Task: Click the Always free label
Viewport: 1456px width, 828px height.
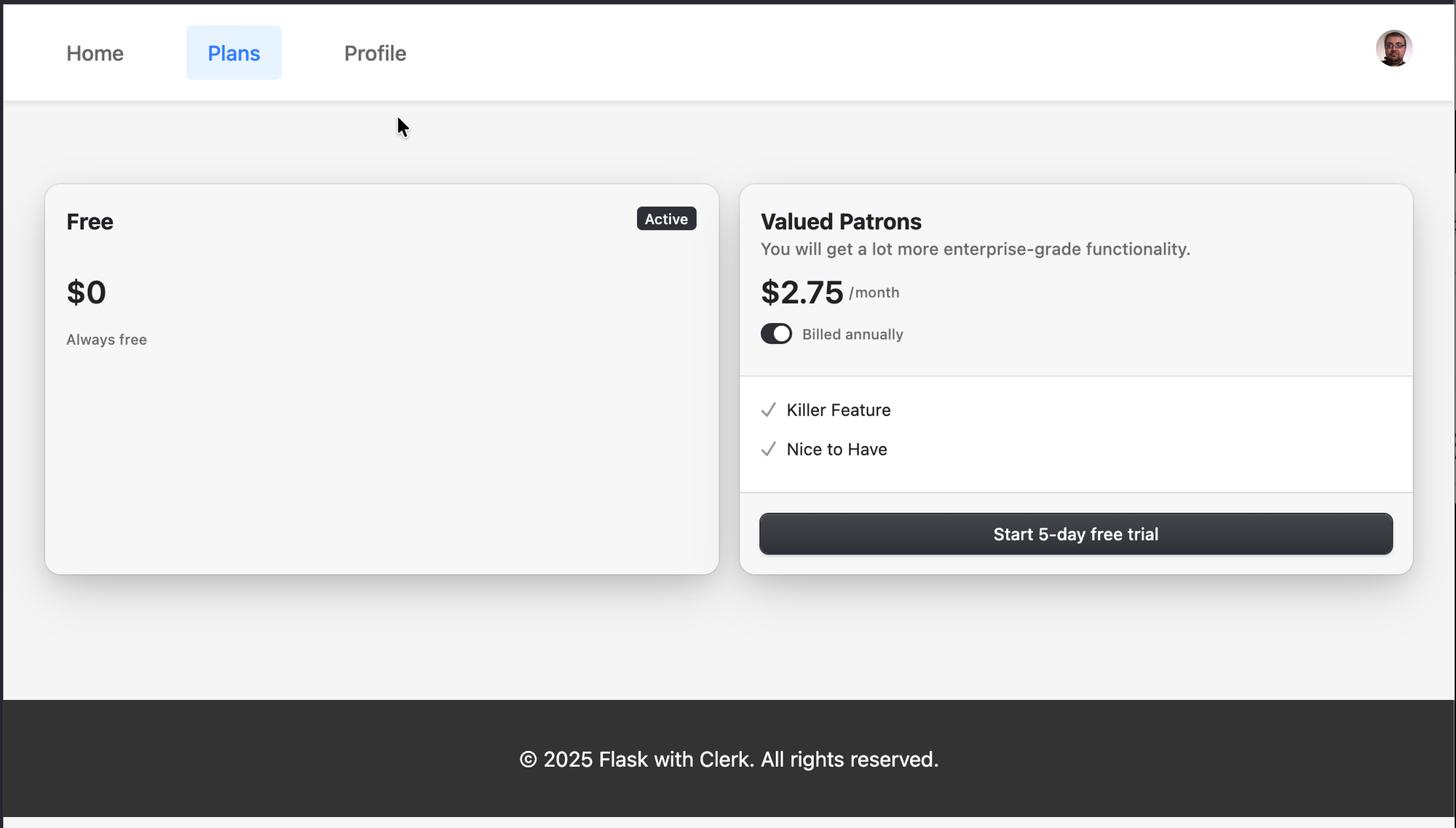Action: click(x=106, y=340)
